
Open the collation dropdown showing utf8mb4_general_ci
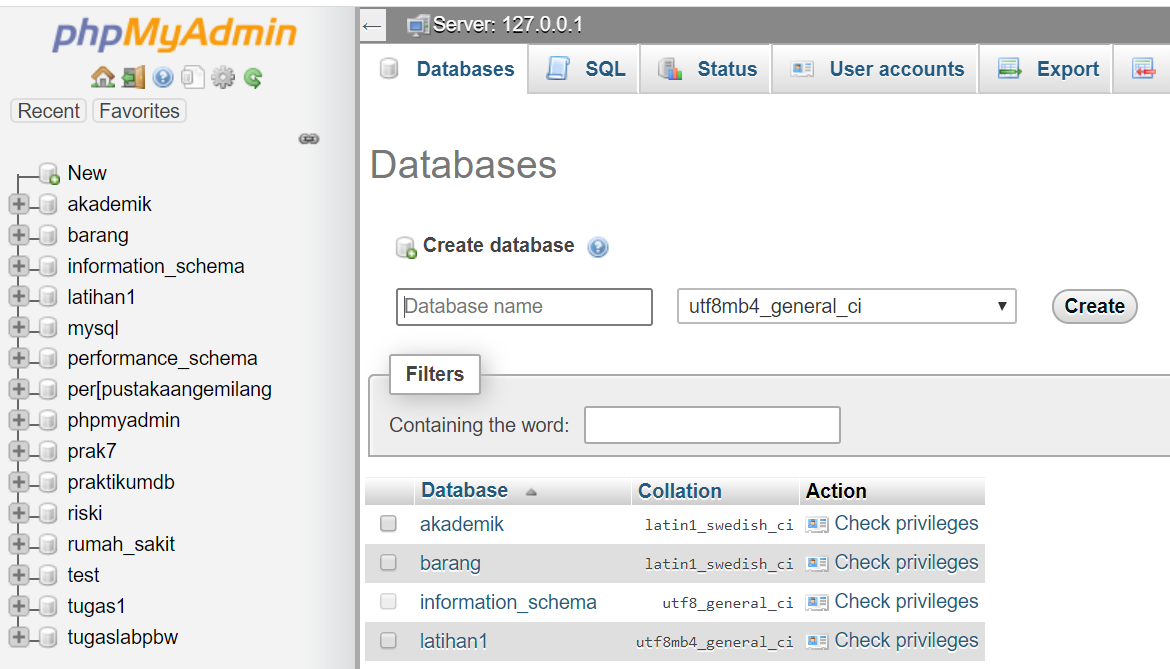click(847, 306)
